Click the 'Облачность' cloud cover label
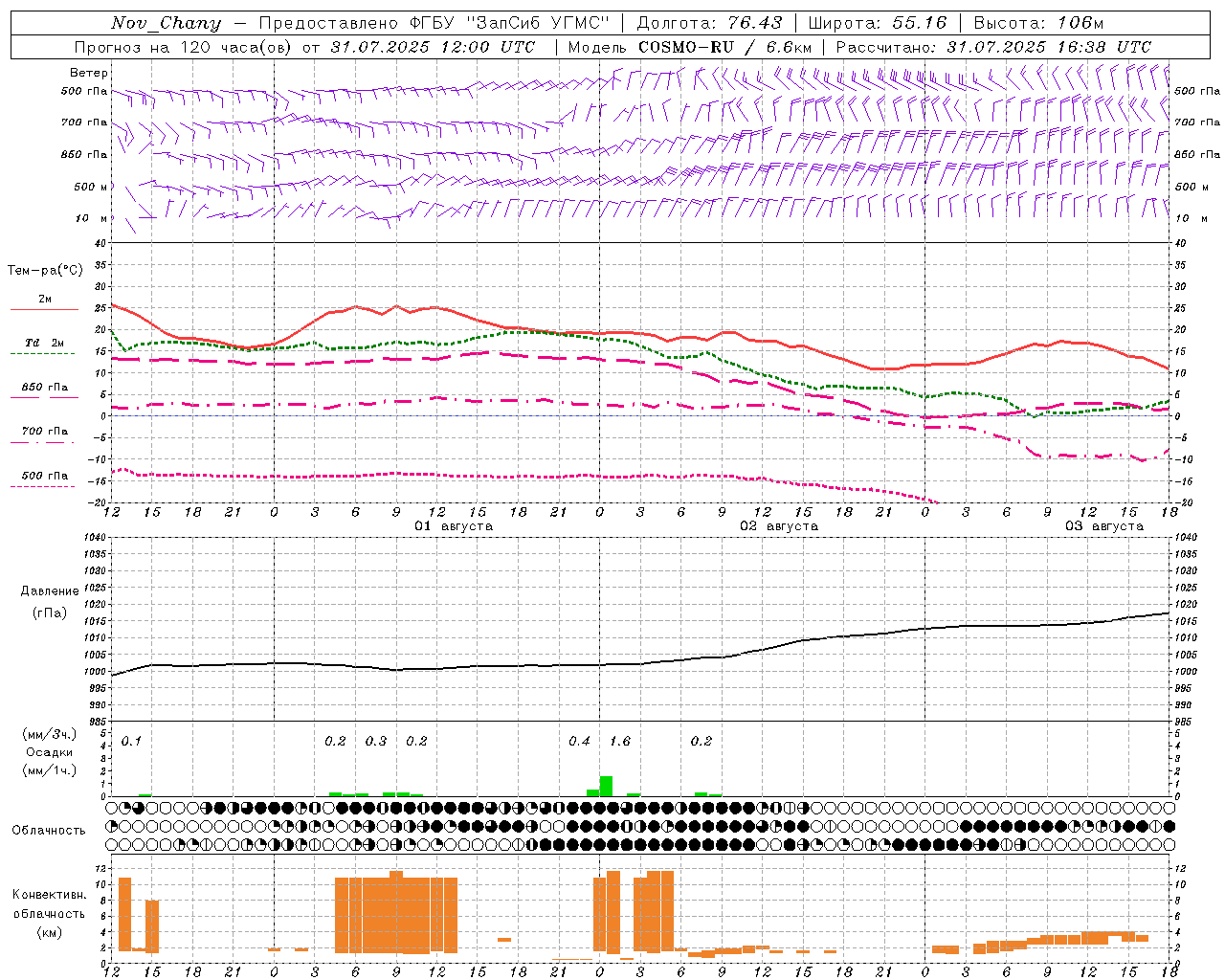The image size is (1225, 980). (49, 830)
